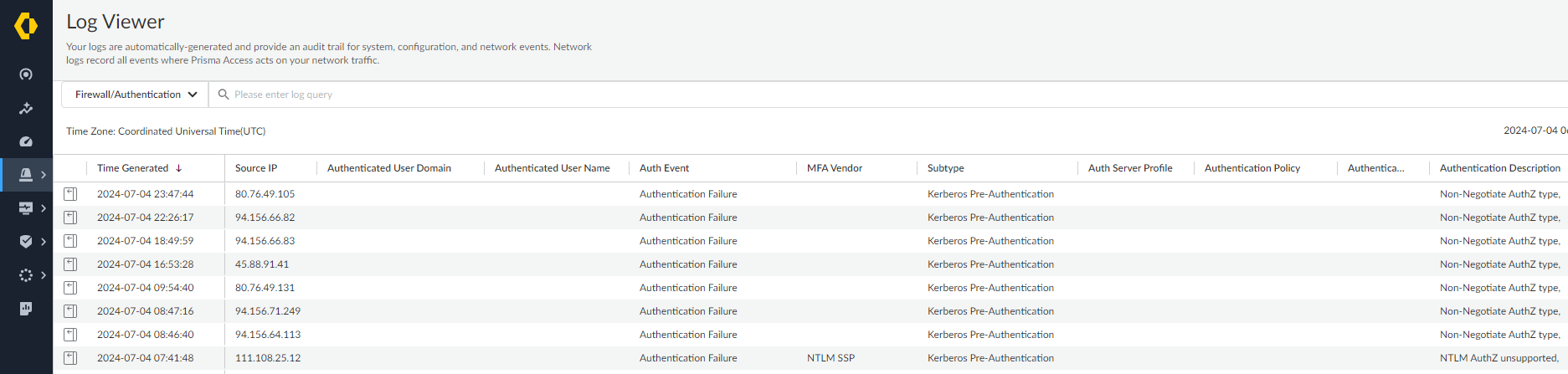
Task: Open the bar chart report sidebar icon
Action: coord(26,308)
